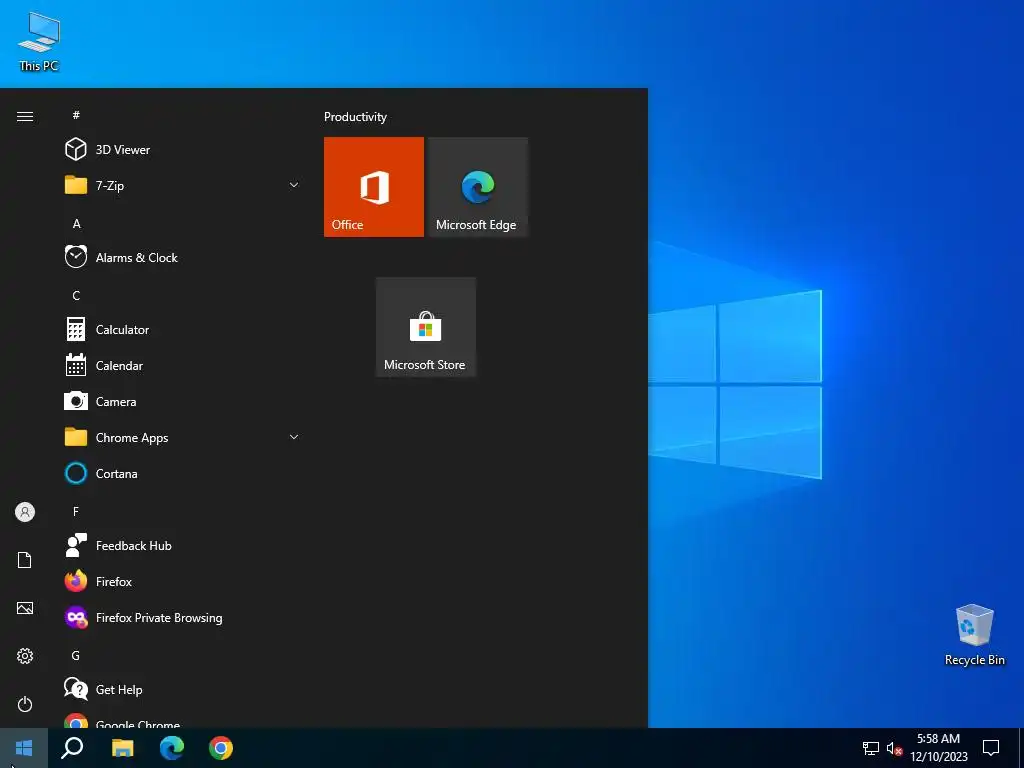This screenshot has height=768, width=1024.
Task: Expand the 7-Zip folder chevron
Action: (294, 185)
